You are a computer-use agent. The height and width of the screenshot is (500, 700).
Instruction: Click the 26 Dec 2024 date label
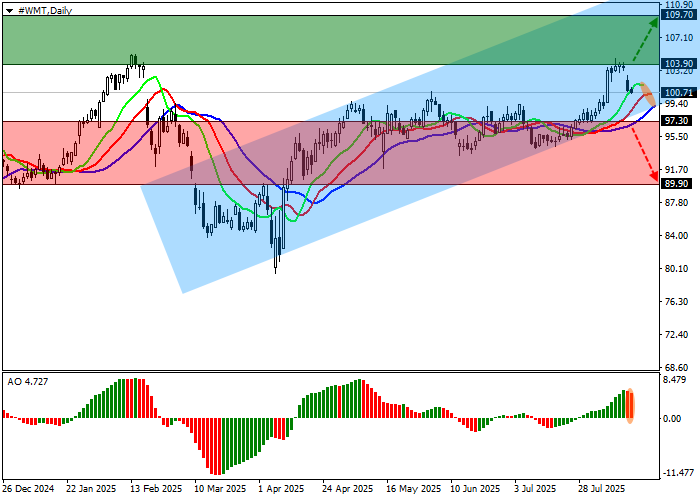click(28, 489)
